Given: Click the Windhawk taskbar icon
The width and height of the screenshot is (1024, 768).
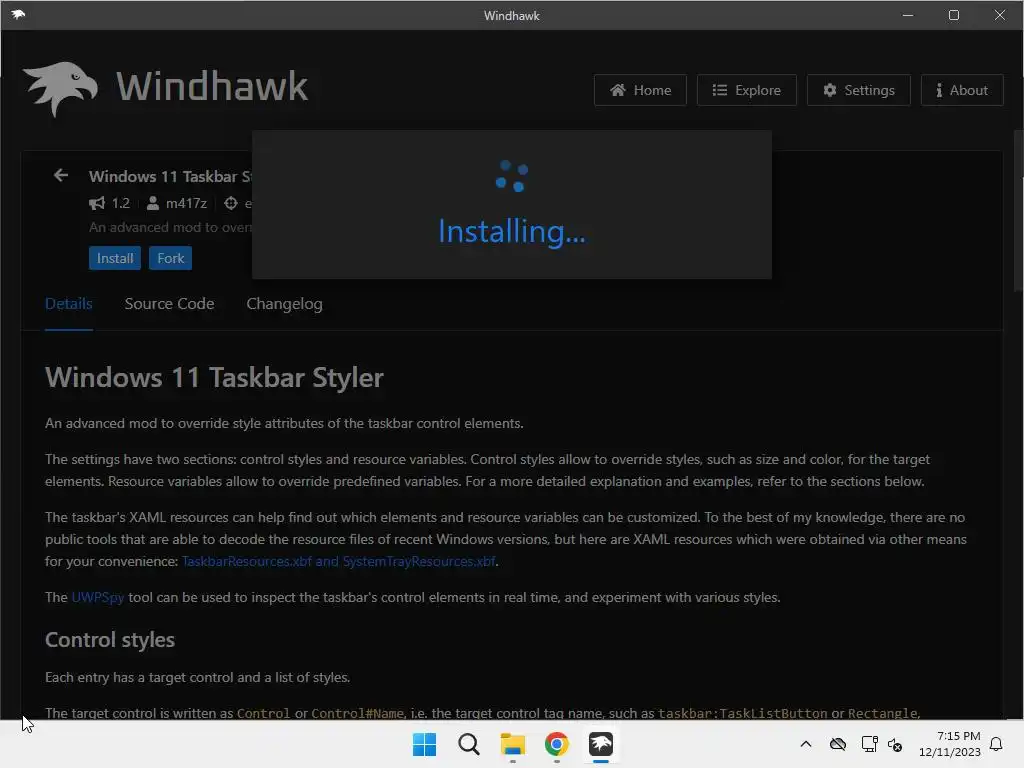Looking at the screenshot, I should click(x=601, y=744).
